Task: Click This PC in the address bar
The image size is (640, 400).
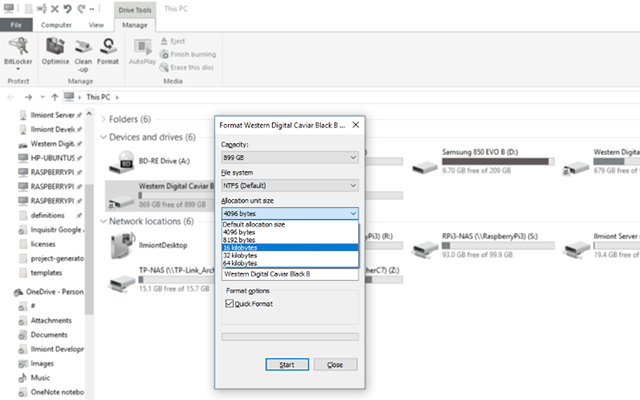Action: point(98,97)
